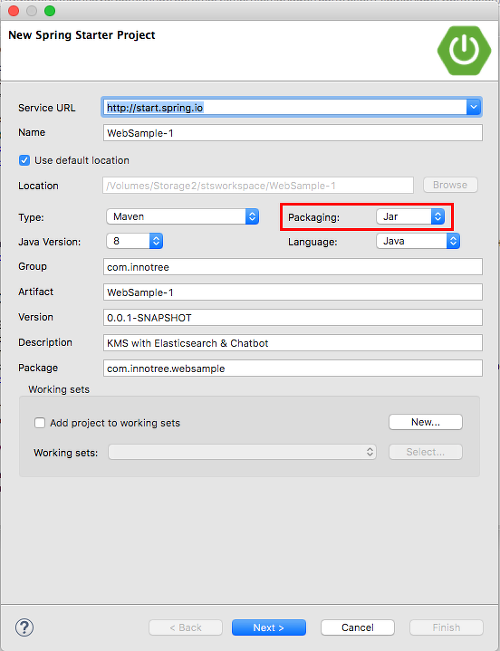
Task: Click the green zoom window button
Action: tap(50, 11)
